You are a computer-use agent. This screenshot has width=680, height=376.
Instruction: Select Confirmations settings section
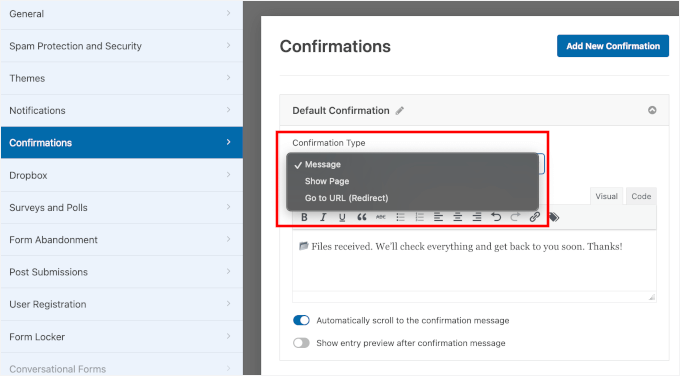pos(122,143)
